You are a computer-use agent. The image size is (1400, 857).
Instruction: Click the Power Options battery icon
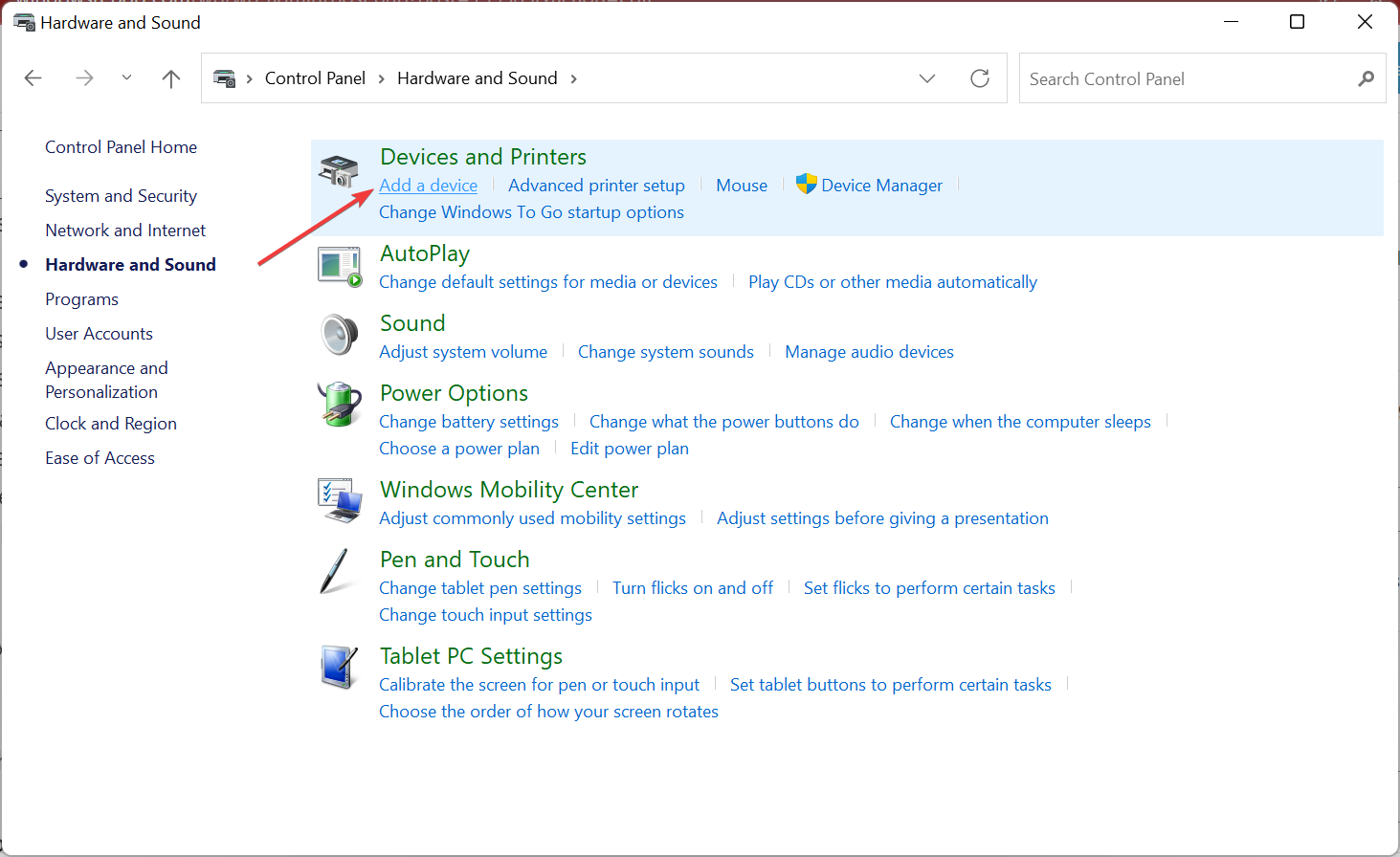click(340, 404)
